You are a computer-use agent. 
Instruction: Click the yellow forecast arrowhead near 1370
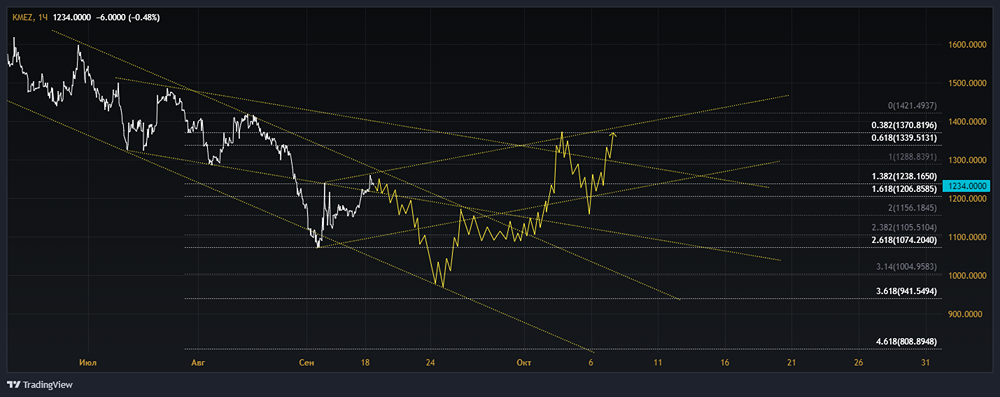(613, 134)
